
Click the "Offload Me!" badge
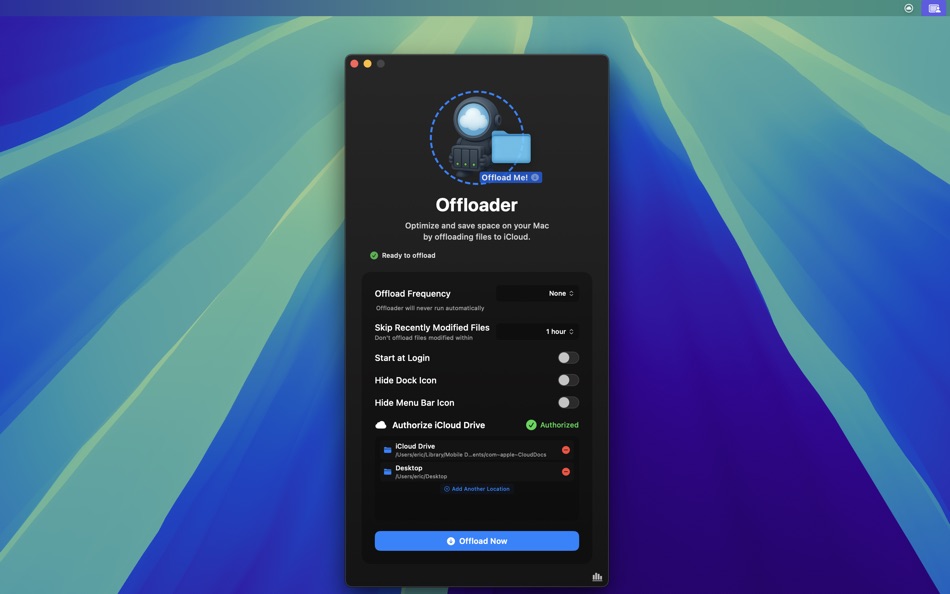511,178
